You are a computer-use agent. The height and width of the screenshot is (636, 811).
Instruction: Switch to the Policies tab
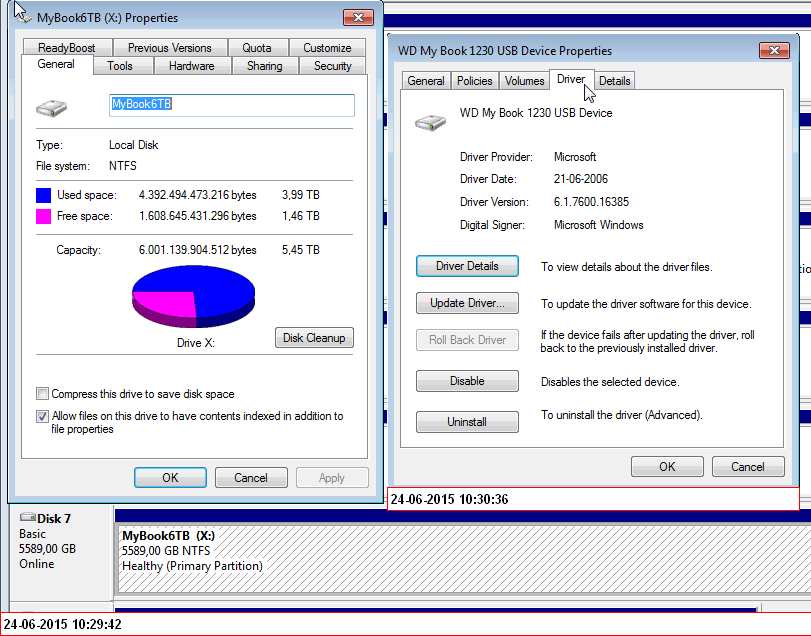(x=474, y=81)
